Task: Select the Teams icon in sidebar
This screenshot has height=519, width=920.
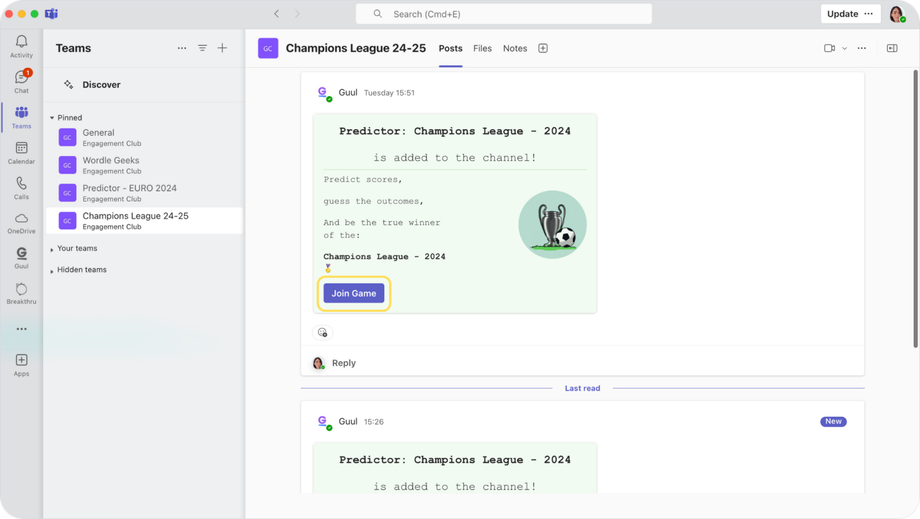Action: click(x=22, y=117)
